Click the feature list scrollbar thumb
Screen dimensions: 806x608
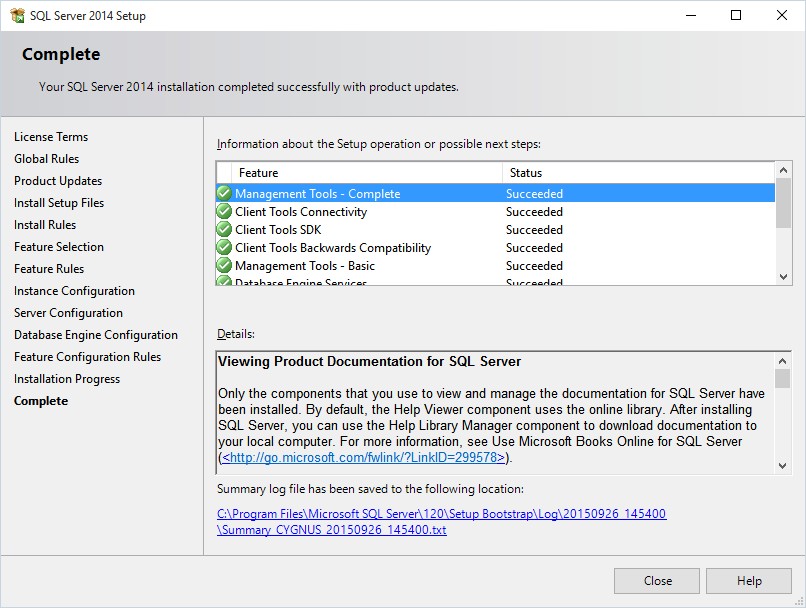pyautogui.click(x=783, y=202)
